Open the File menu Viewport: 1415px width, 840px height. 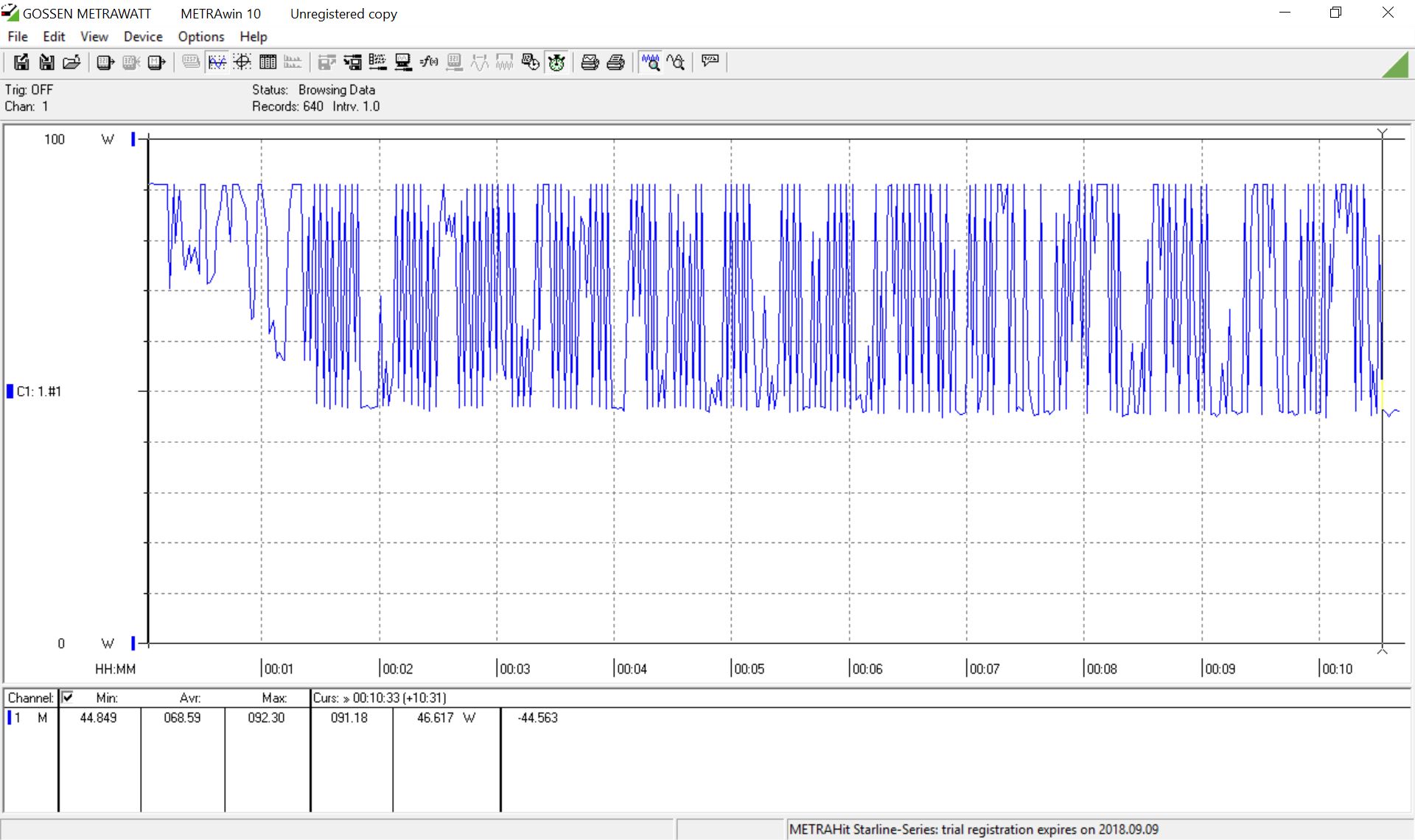18,36
